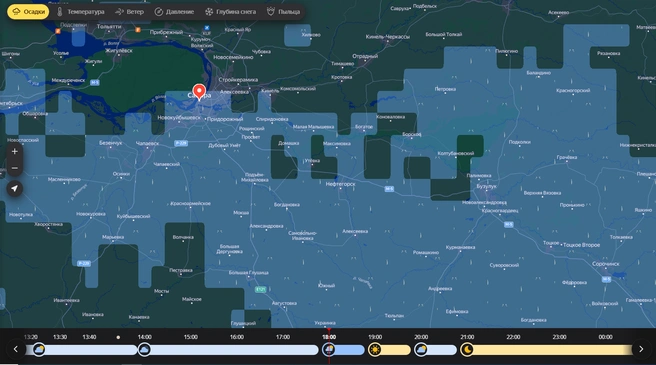Click the 18:00 rain slider handle

click(x=328, y=349)
